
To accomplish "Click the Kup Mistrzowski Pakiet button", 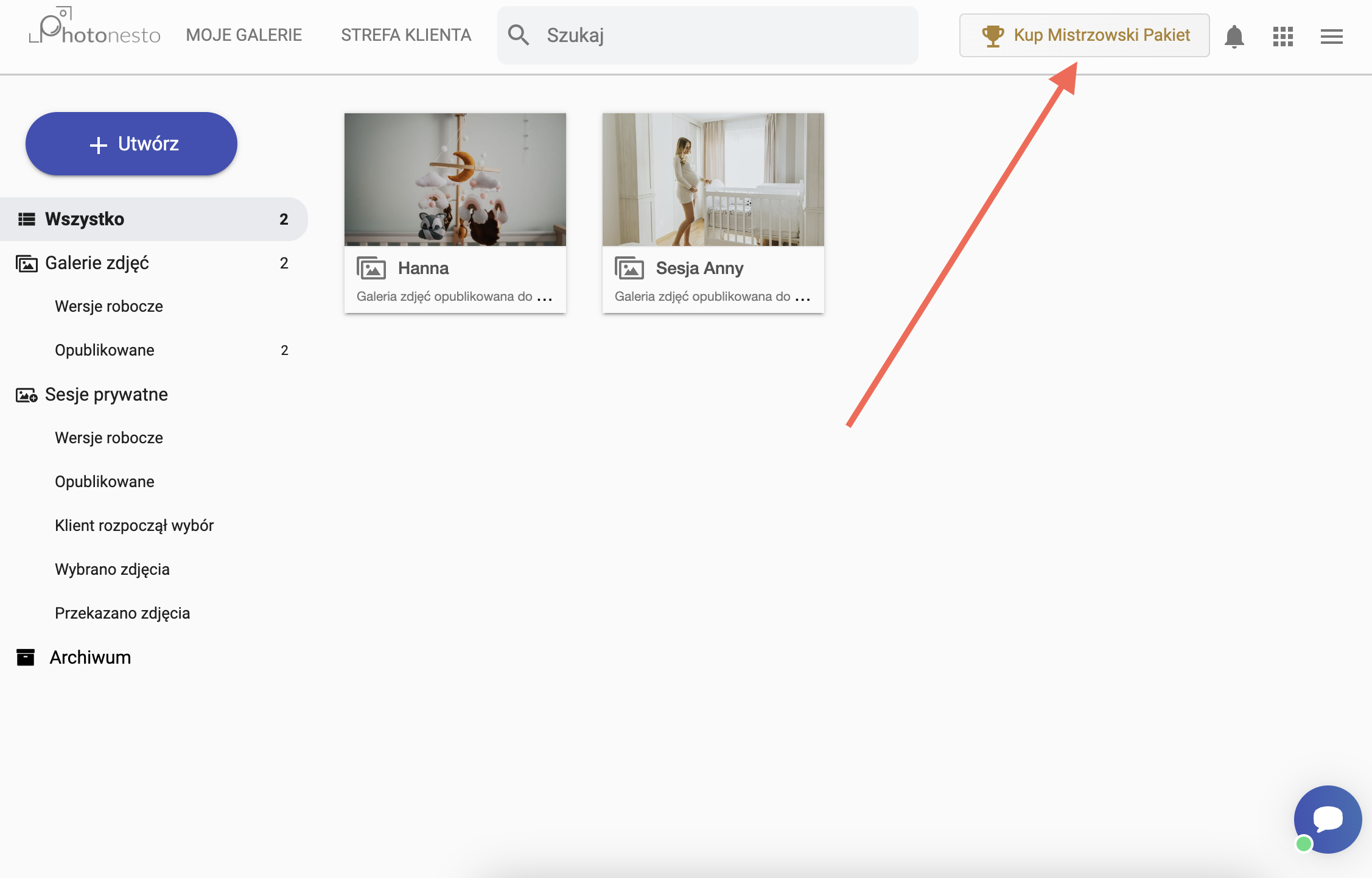I will pos(1085,35).
